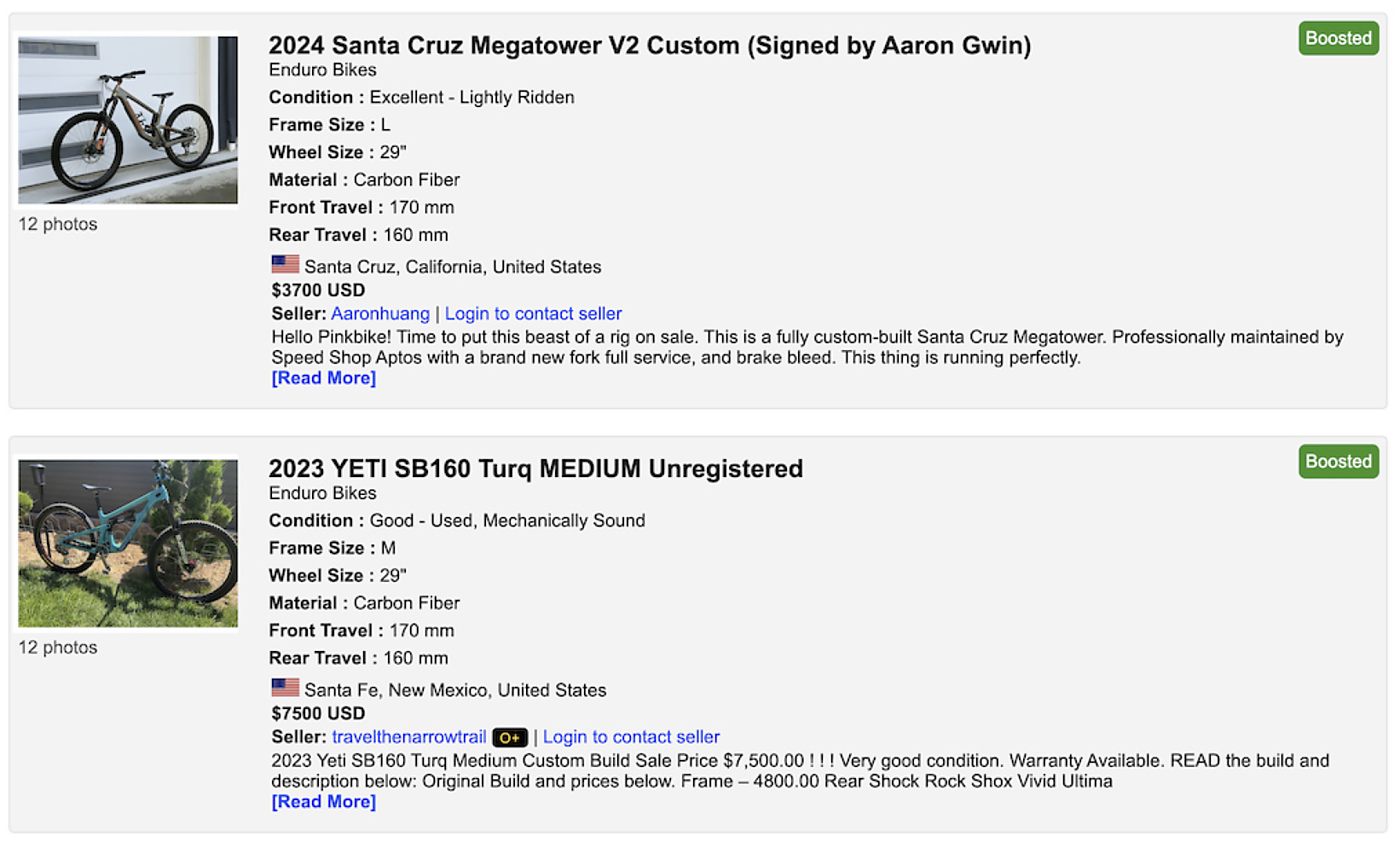
Task: Click the 12 photos label under Megatower
Action: click(x=58, y=224)
